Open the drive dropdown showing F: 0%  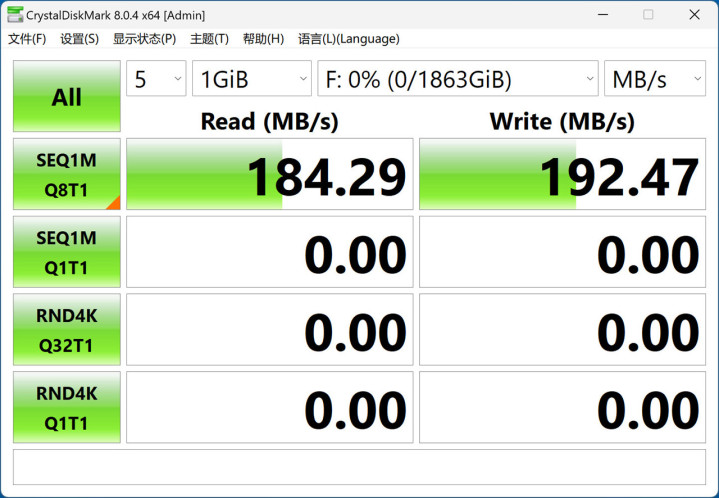(458, 78)
